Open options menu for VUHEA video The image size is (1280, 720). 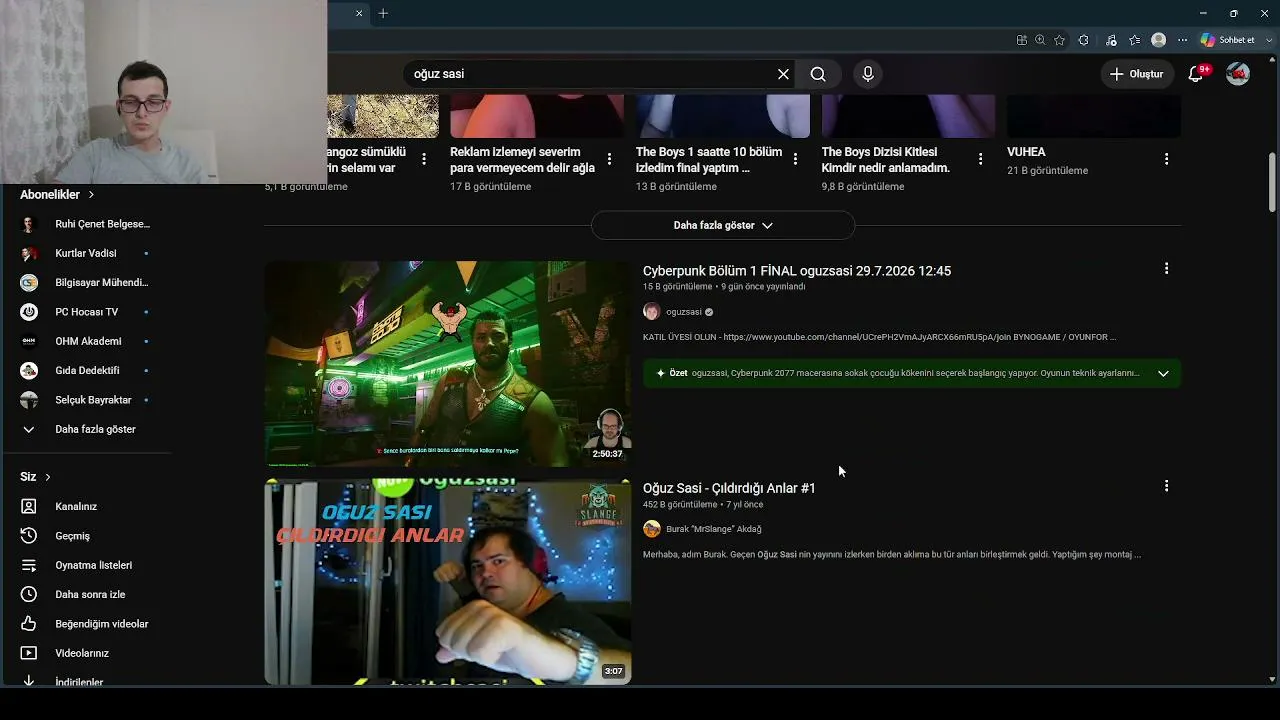[x=1166, y=159]
